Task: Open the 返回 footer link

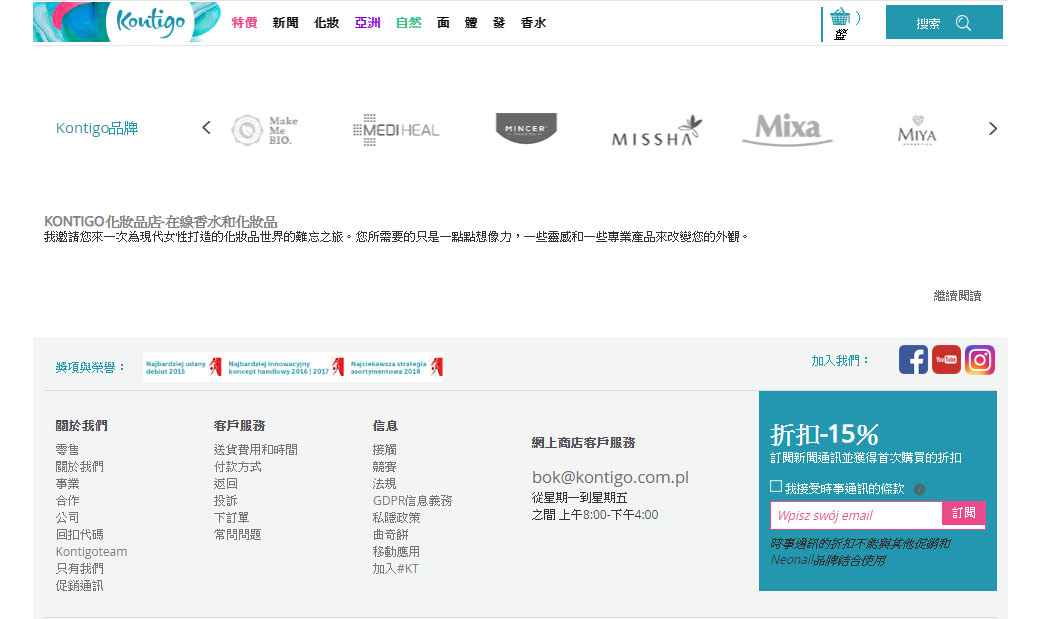Action: point(225,483)
